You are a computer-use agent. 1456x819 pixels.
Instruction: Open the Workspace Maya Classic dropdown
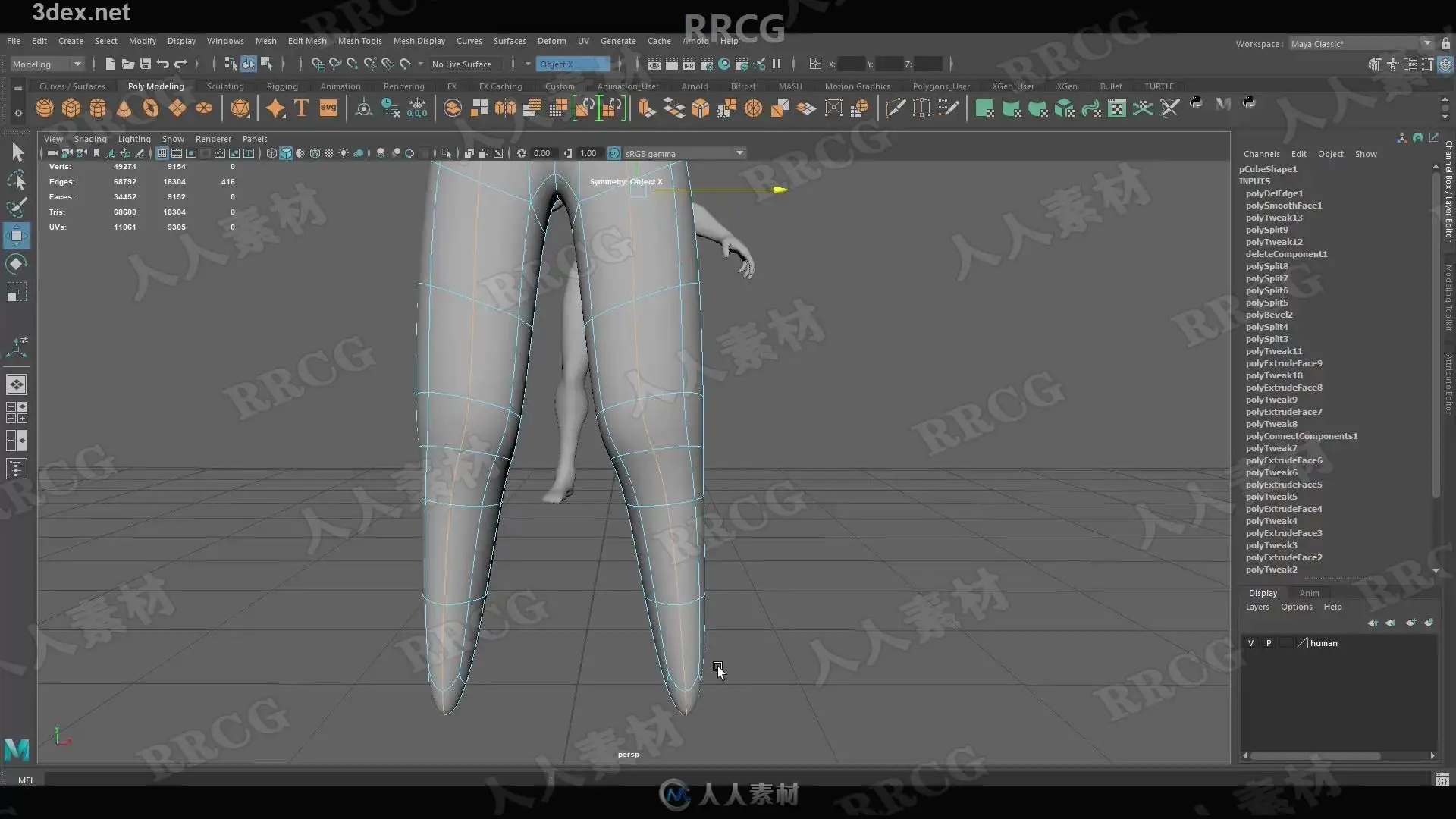coord(1360,44)
